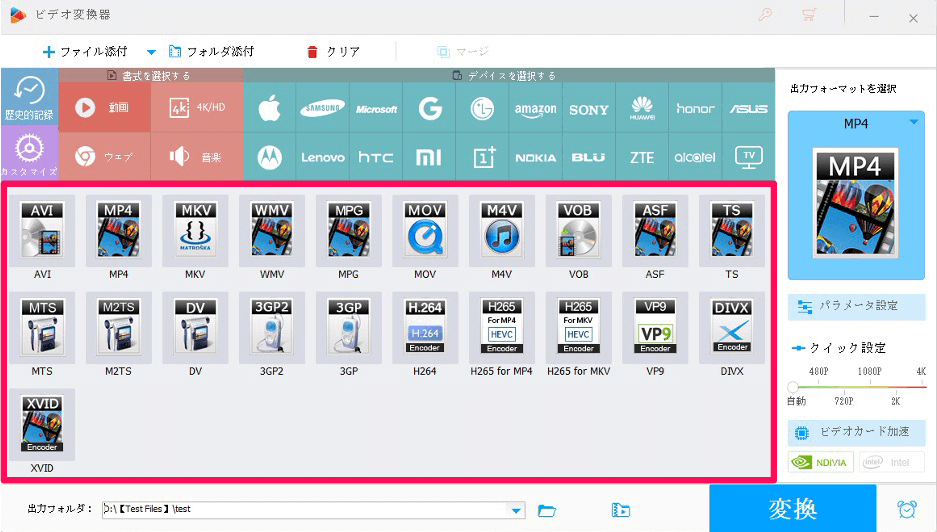The width and height of the screenshot is (937, 532).
Task: Open パラメータ設定 settings button
Action: point(856,306)
